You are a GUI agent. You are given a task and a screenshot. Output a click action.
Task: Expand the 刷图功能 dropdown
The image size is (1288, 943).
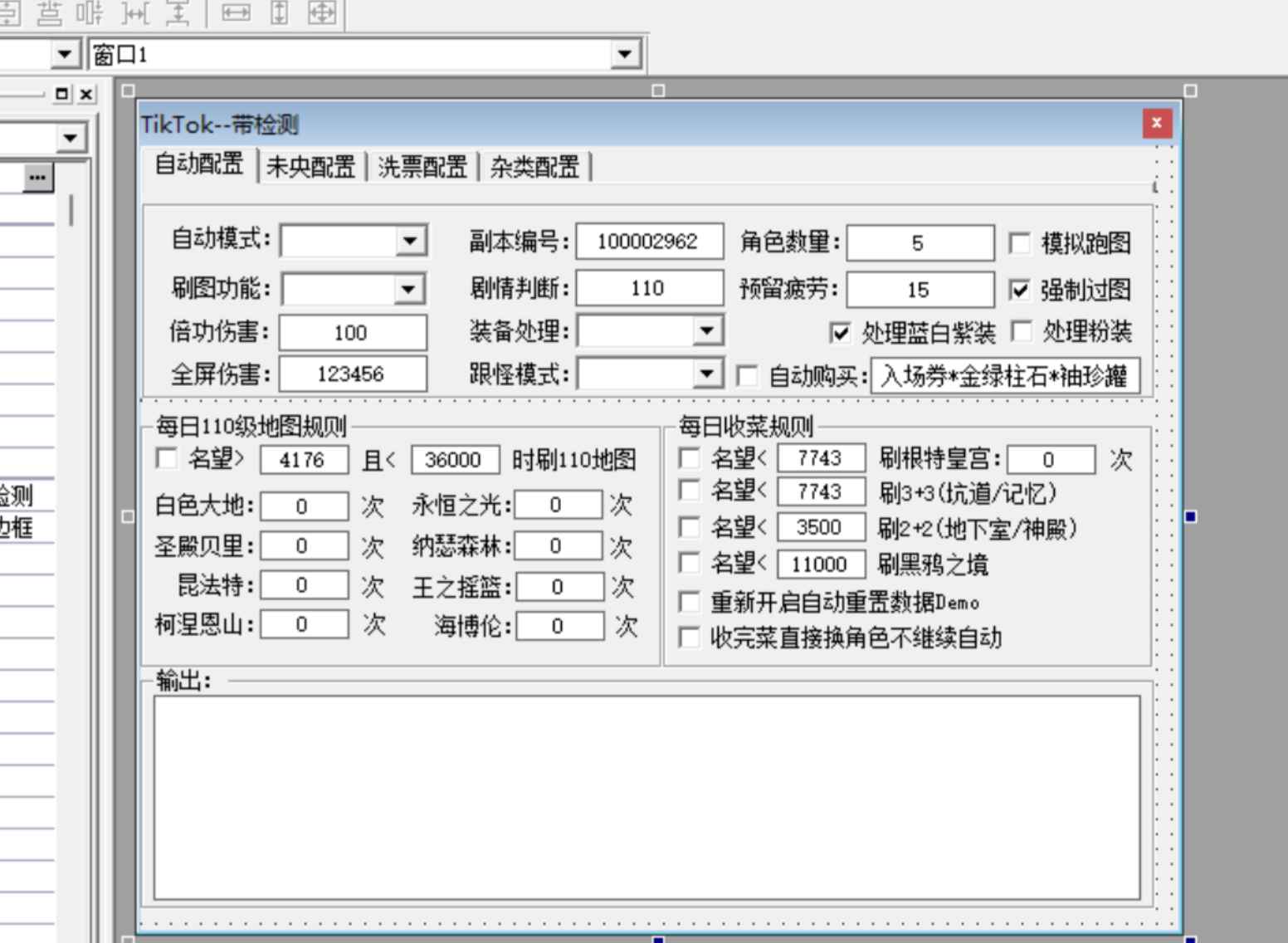pos(407,289)
